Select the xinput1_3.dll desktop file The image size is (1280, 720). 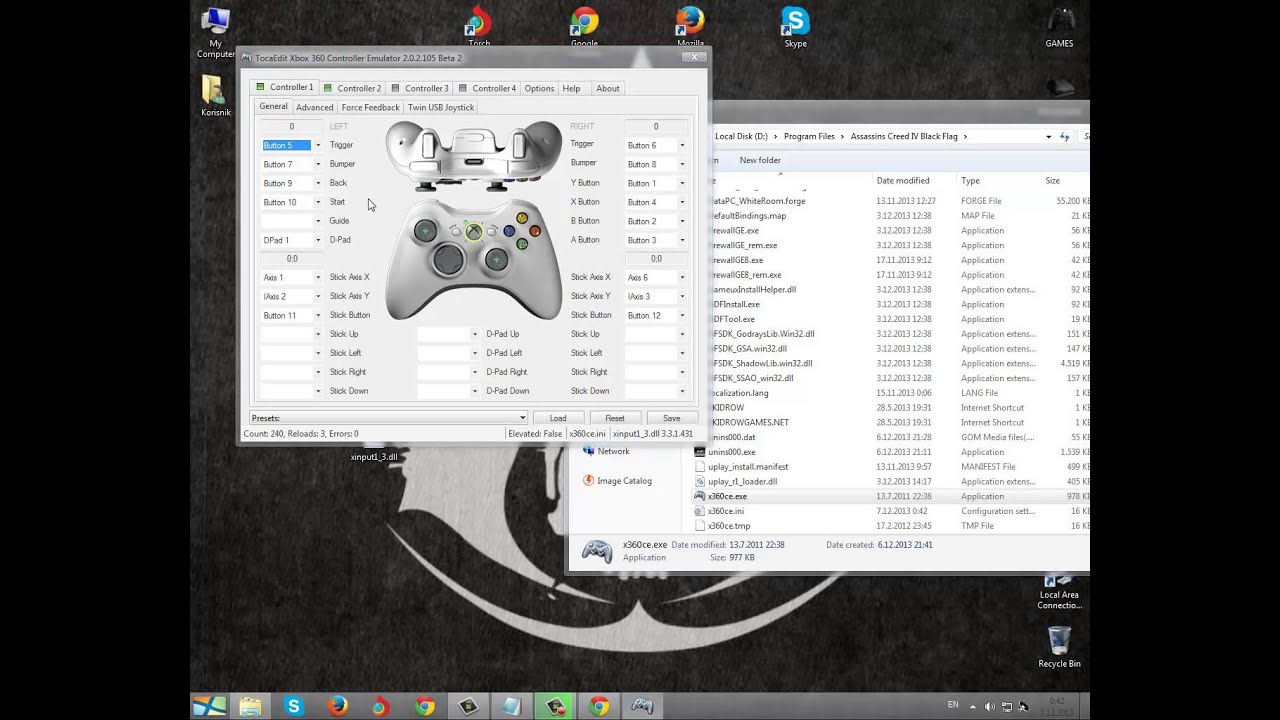(x=374, y=457)
